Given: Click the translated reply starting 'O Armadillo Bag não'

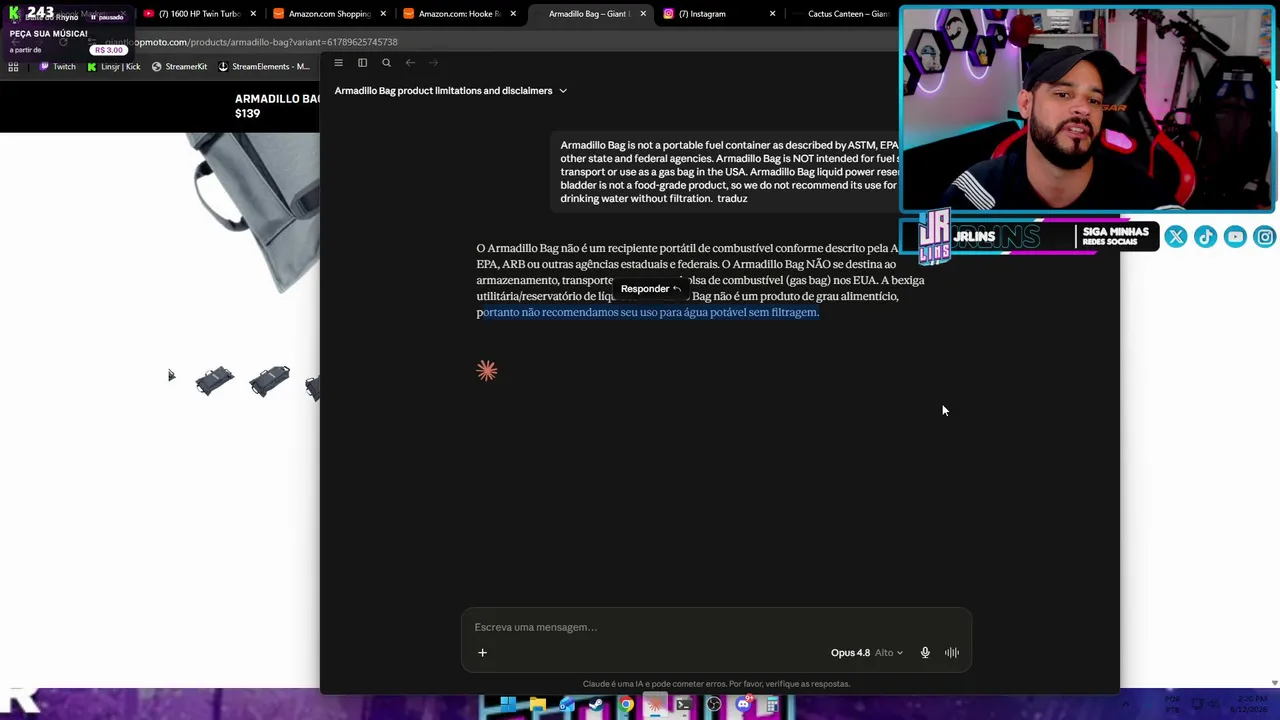Looking at the screenshot, I should point(700,280).
